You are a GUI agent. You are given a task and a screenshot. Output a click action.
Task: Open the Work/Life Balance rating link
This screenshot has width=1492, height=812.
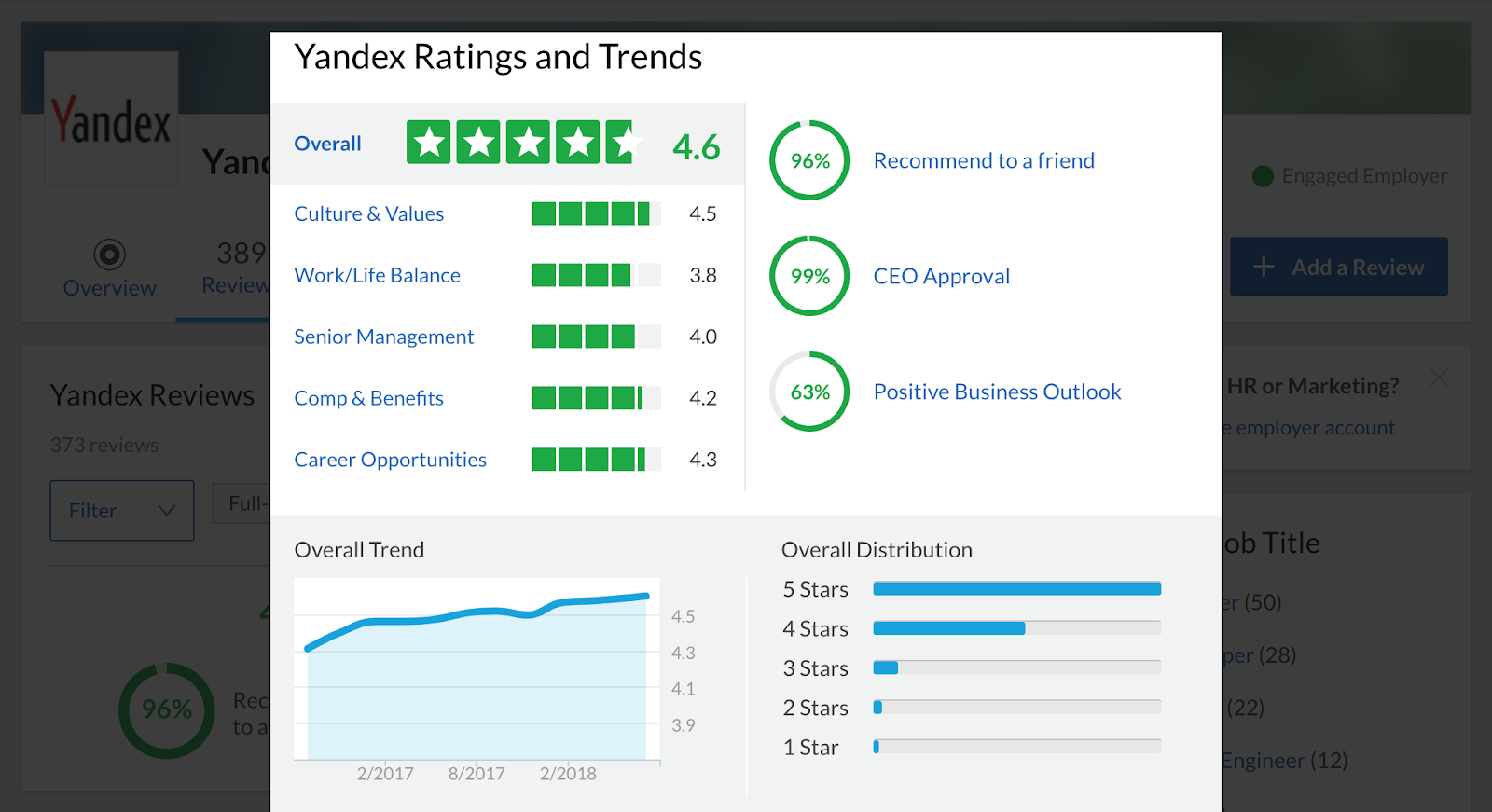click(377, 275)
